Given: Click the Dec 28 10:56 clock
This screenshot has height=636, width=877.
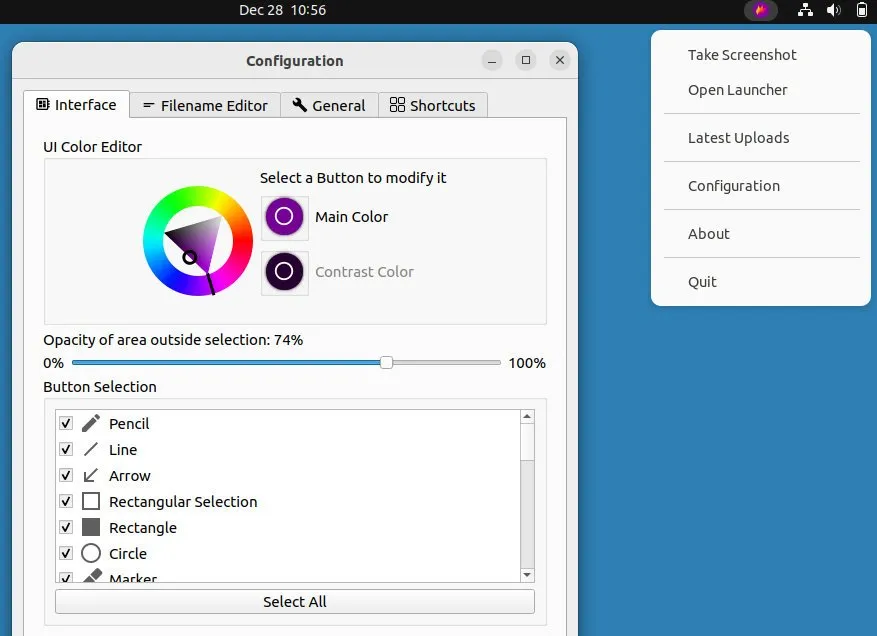Looking at the screenshot, I should pos(282,10).
